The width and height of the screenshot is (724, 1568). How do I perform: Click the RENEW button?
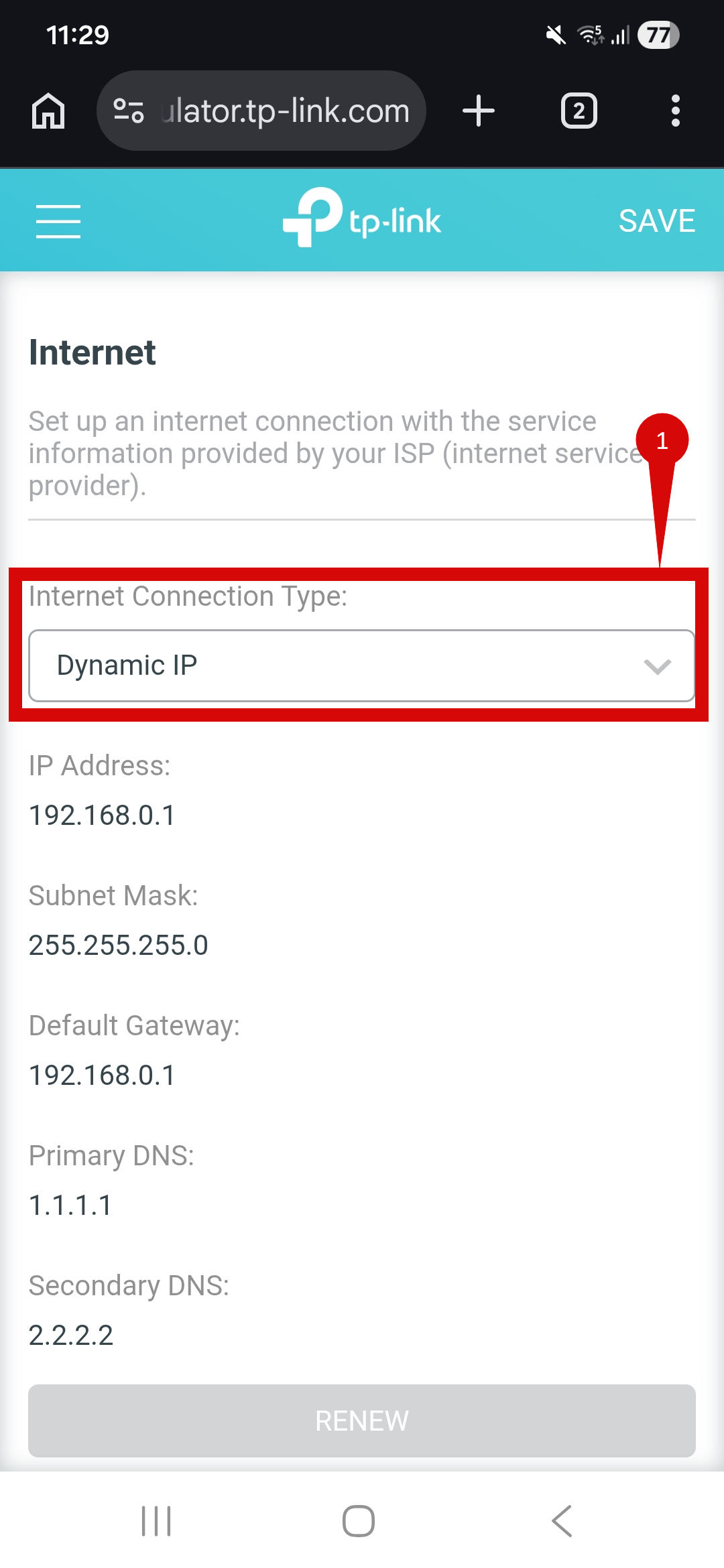(362, 1421)
